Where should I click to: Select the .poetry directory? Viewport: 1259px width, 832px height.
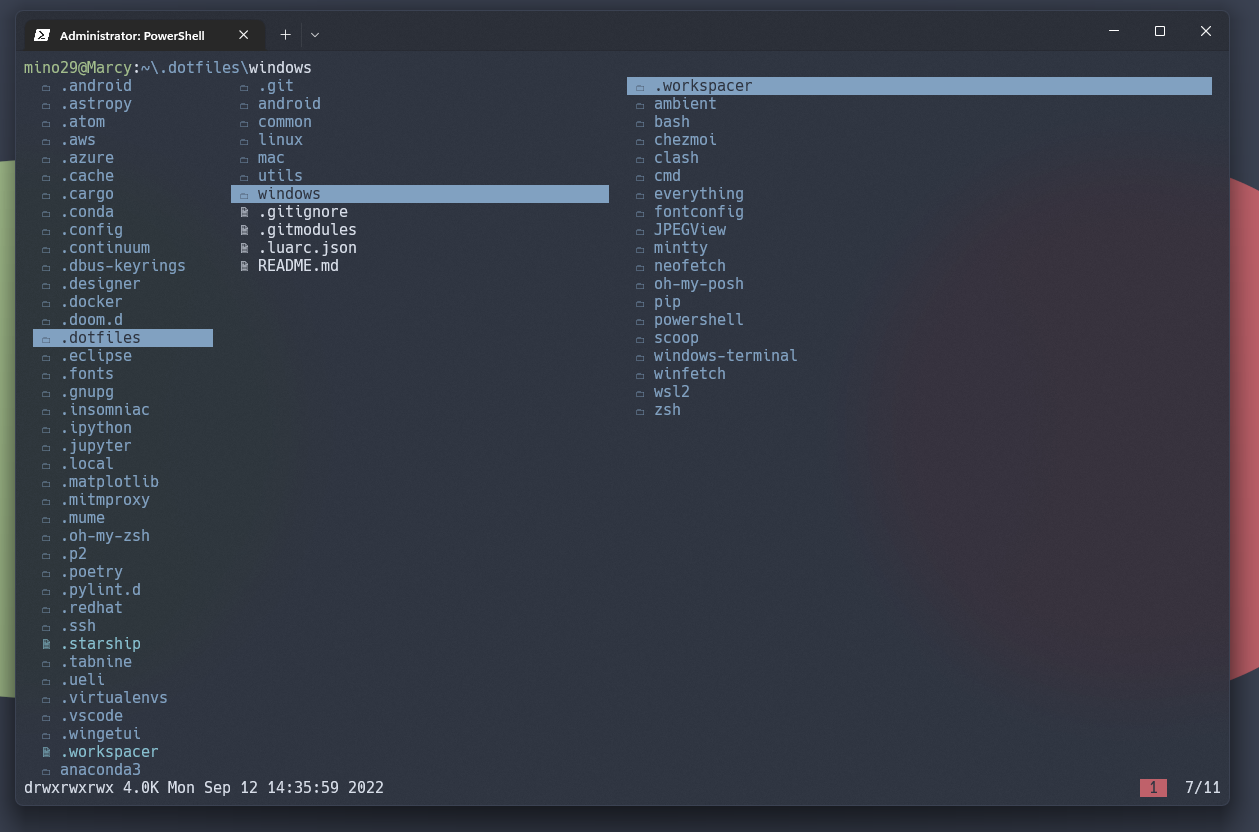point(91,572)
